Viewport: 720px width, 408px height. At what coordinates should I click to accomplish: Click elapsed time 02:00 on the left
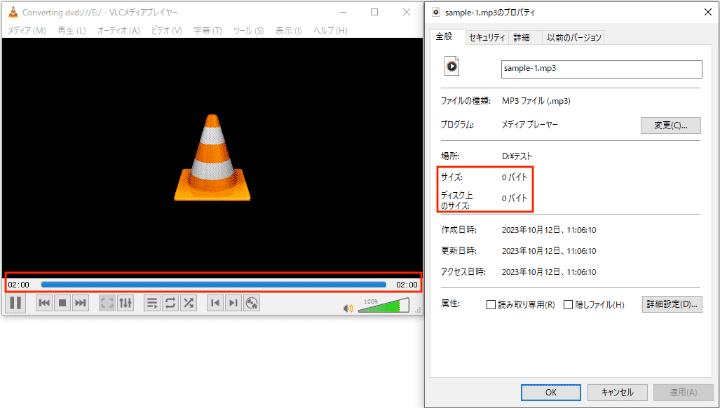18,285
